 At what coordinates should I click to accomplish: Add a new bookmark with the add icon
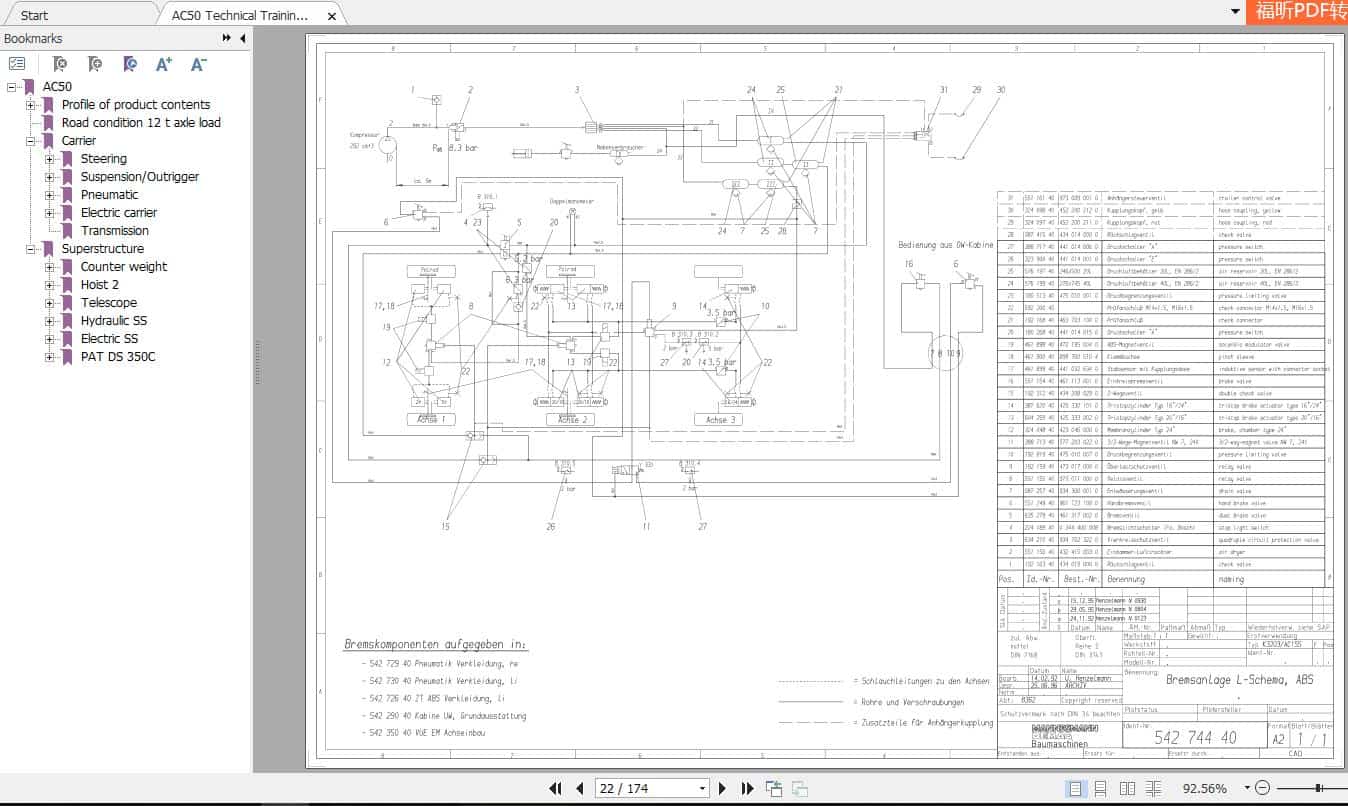click(x=95, y=64)
